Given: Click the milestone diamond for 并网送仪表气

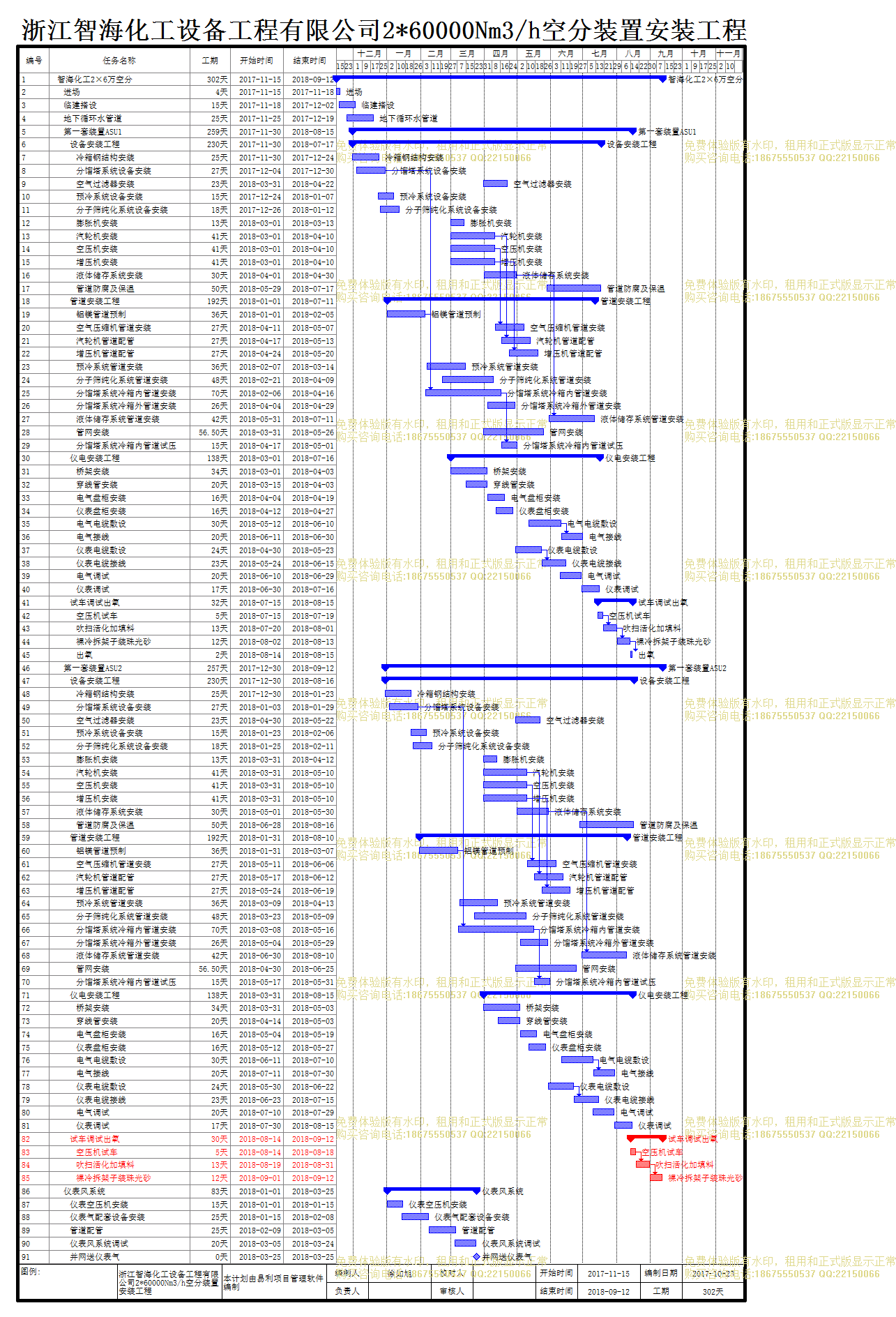Looking at the screenshot, I should (476, 1257).
